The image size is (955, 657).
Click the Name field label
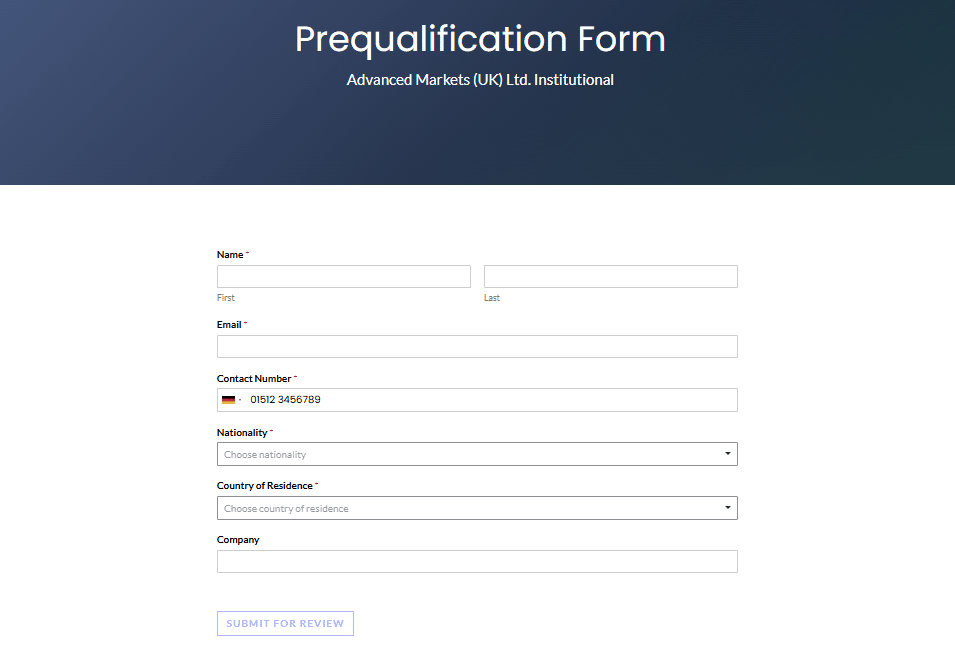[230, 255]
